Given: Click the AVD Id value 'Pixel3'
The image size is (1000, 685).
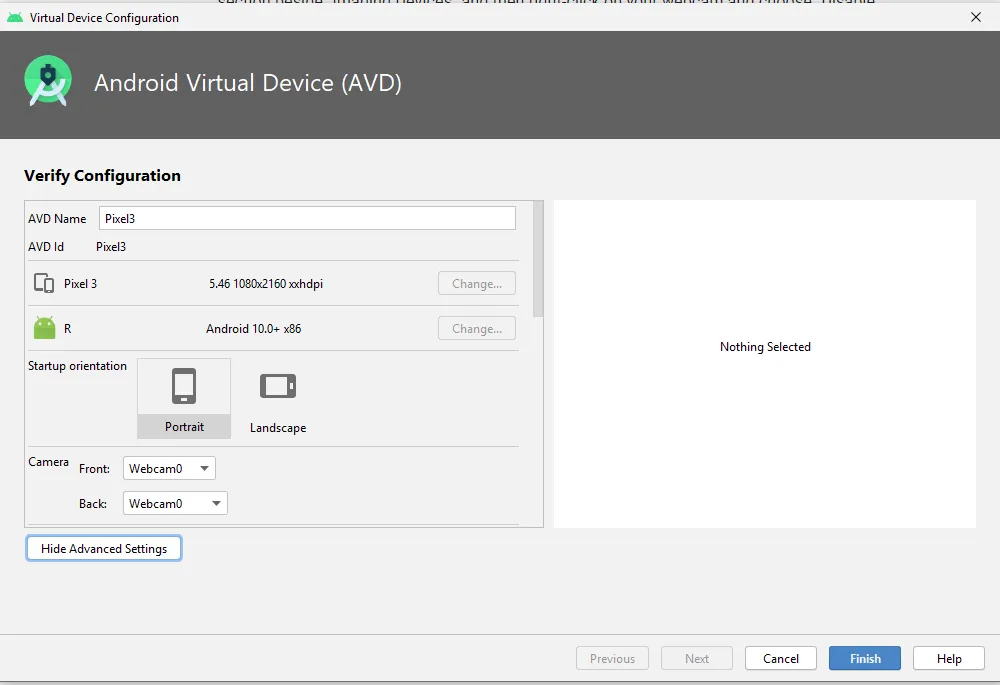Looking at the screenshot, I should (111, 247).
